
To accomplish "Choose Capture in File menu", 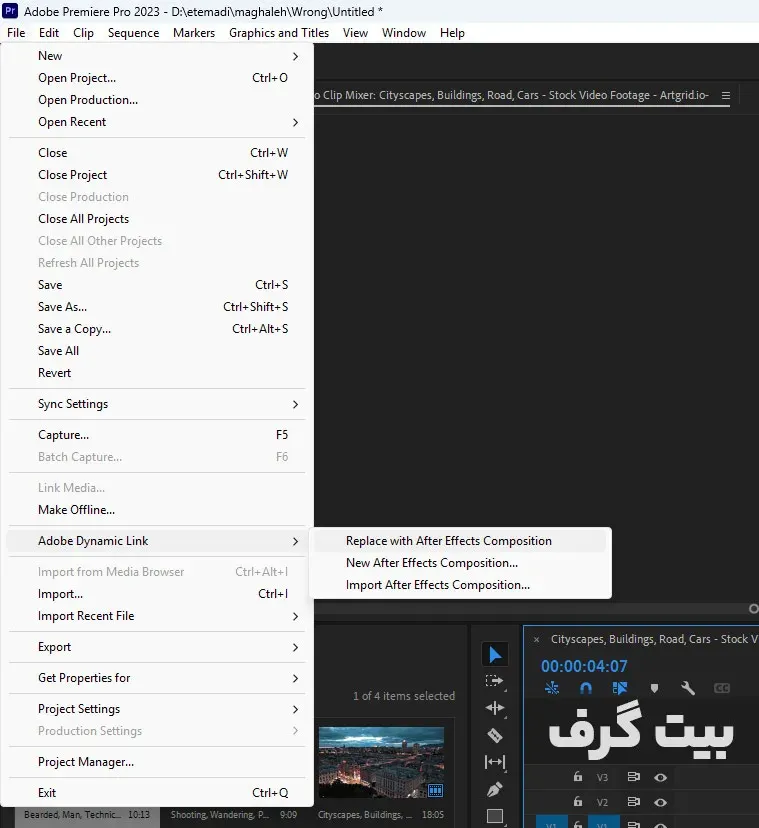I will pyautogui.click(x=157, y=435).
